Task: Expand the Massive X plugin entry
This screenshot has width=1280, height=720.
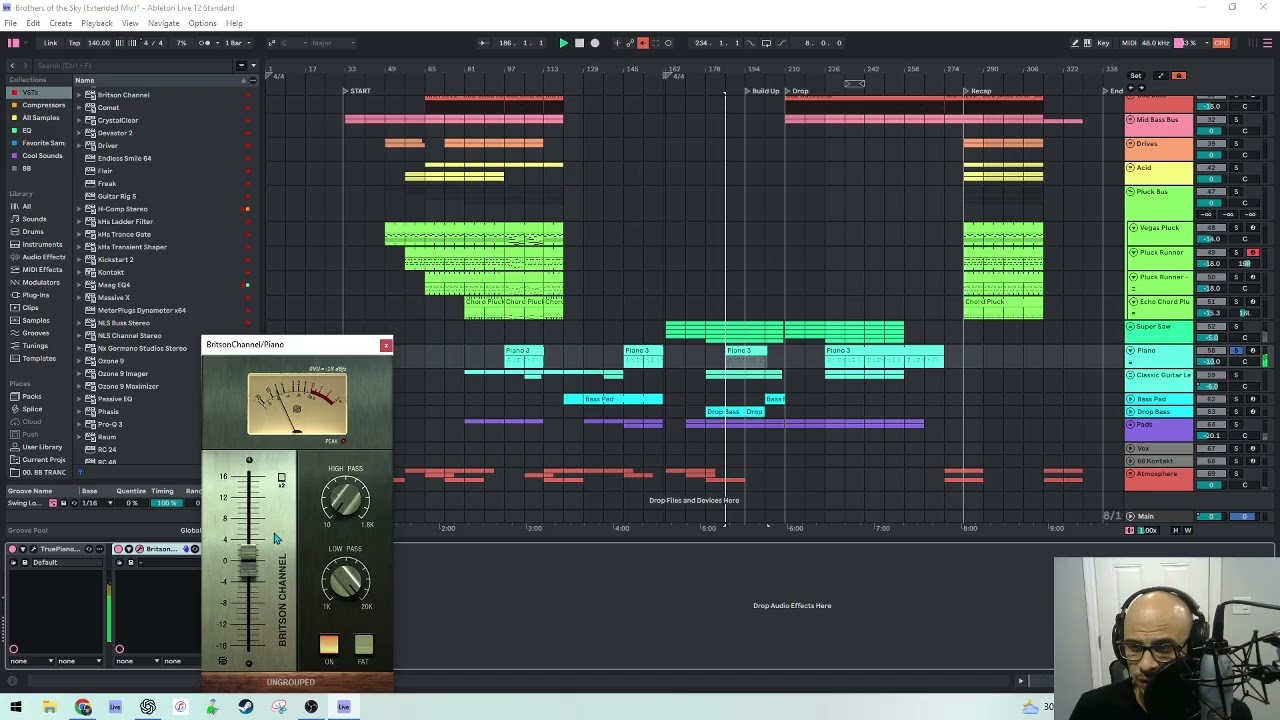Action: pyautogui.click(x=79, y=297)
